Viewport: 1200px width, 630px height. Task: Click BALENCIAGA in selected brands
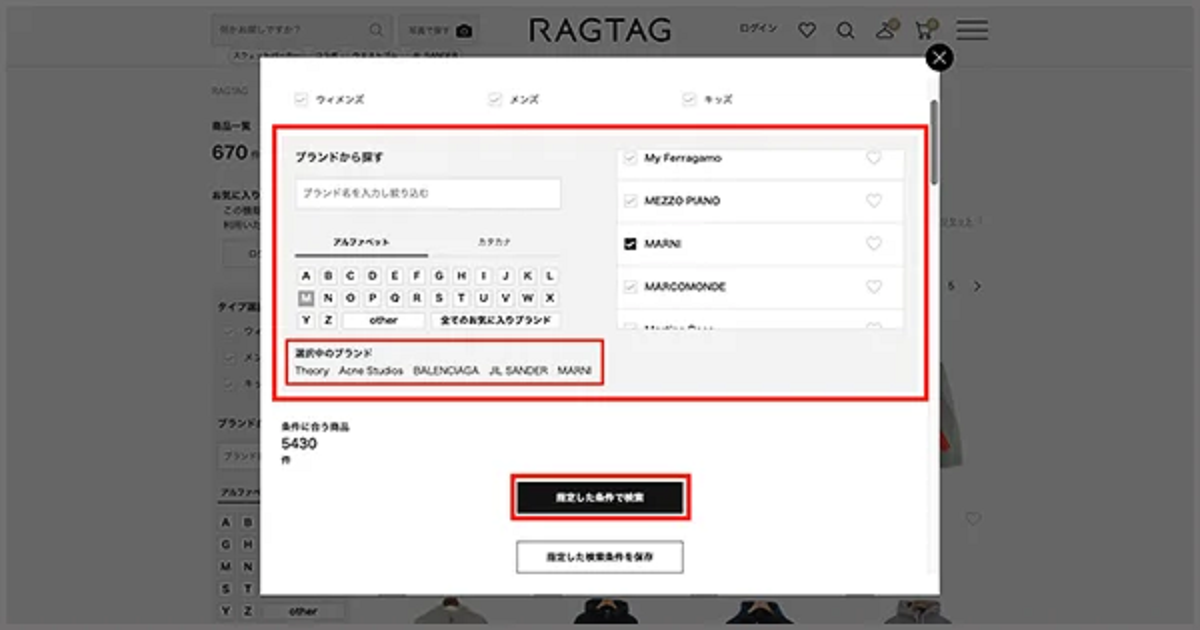446,371
